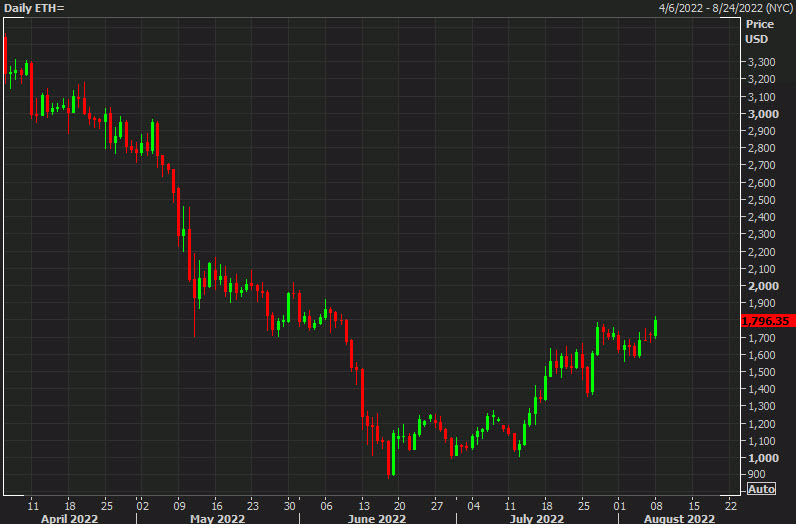The width and height of the screenshot is (796, 524).
Task: Select the latest green candle near August 08
Action: click(656, 327)
